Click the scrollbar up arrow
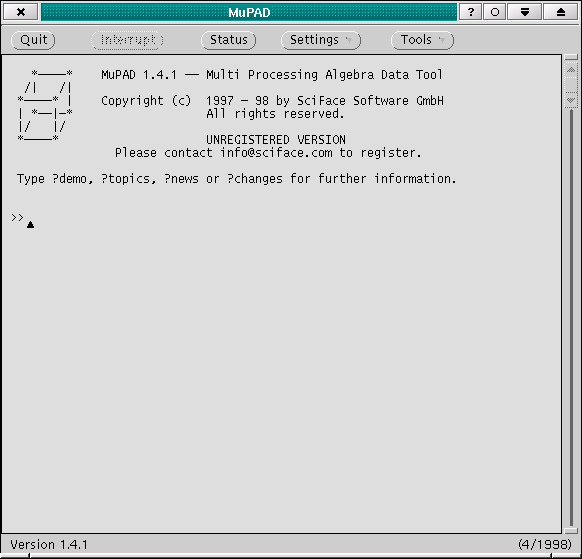This screenshot has width=582, height=559. 571,70
